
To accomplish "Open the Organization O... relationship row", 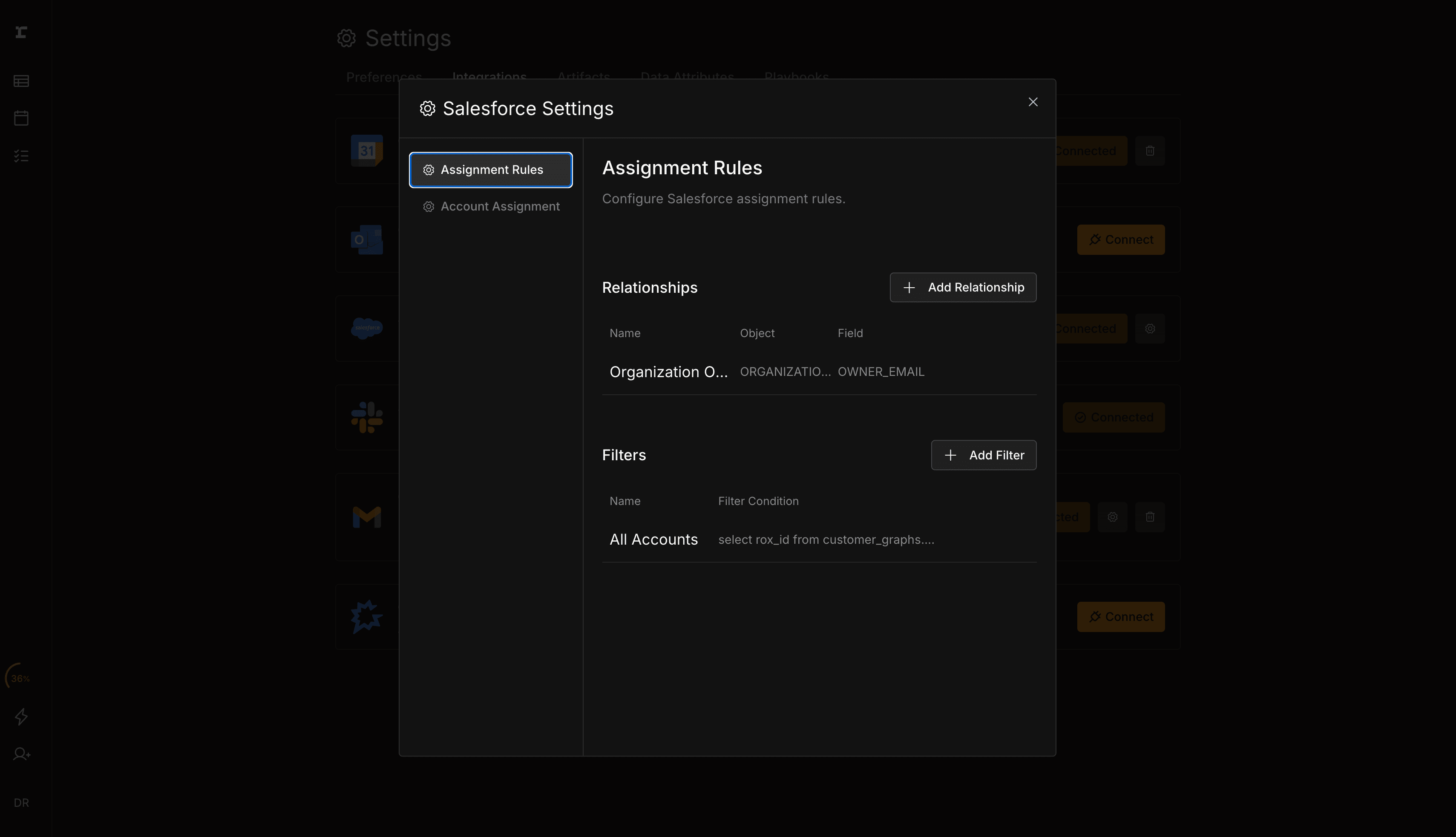I will coord(668,372).
